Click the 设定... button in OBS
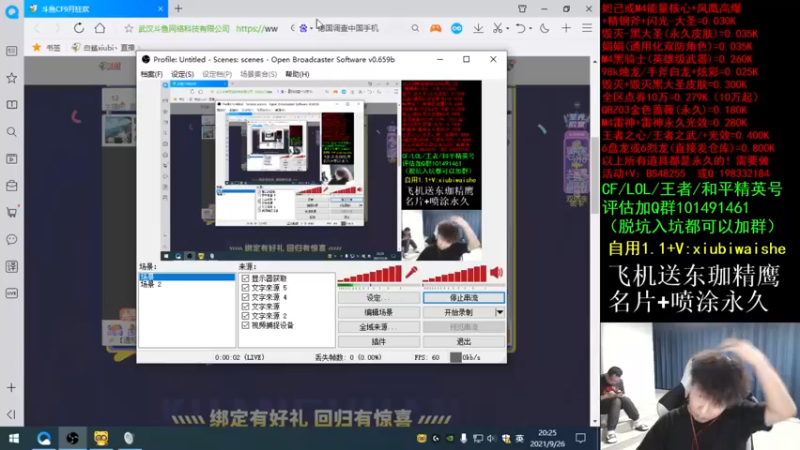 (379, 298)
